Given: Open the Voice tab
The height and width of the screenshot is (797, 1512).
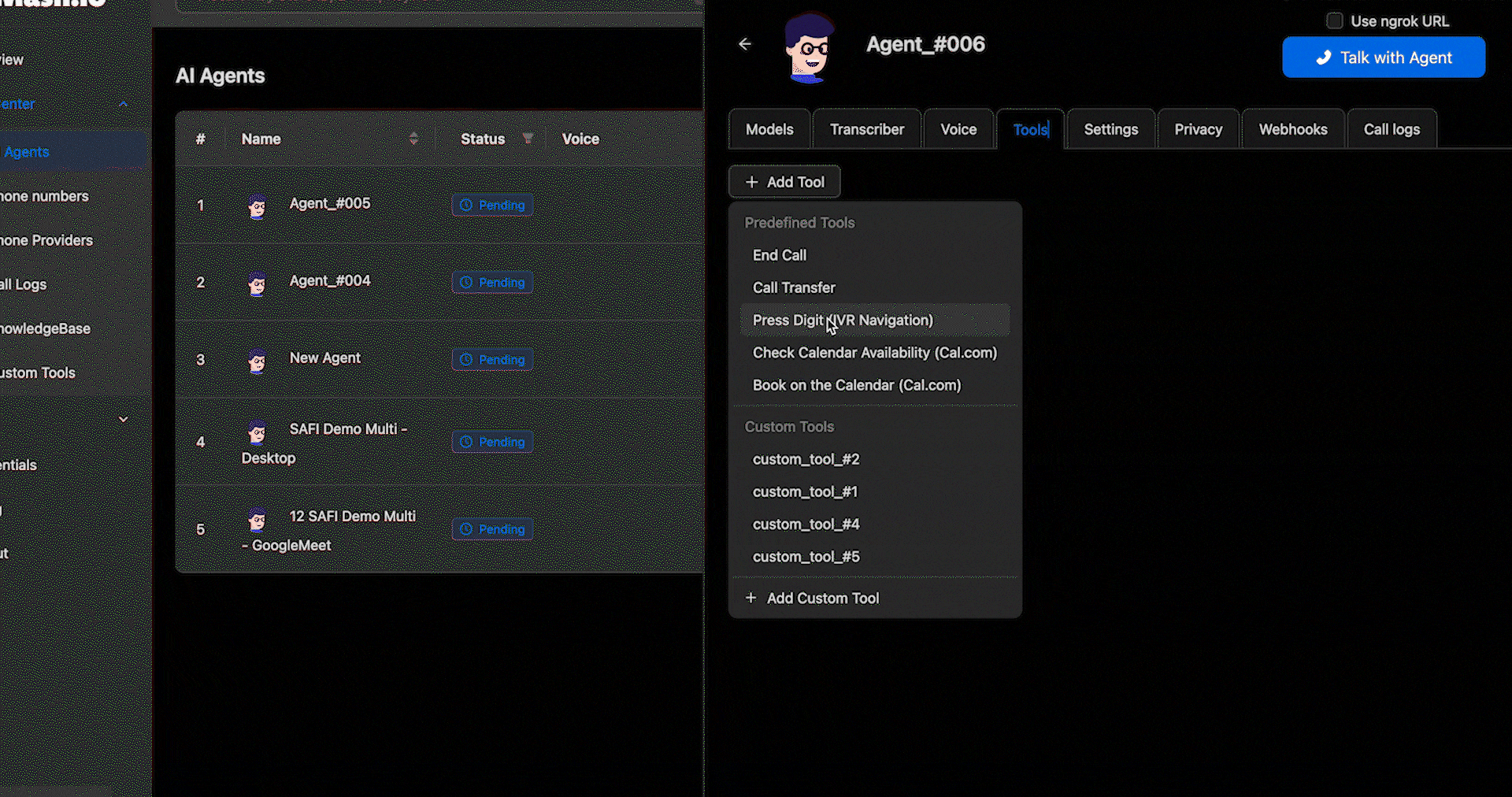Looking at the screenshot, I should click(x=958, y=129).
